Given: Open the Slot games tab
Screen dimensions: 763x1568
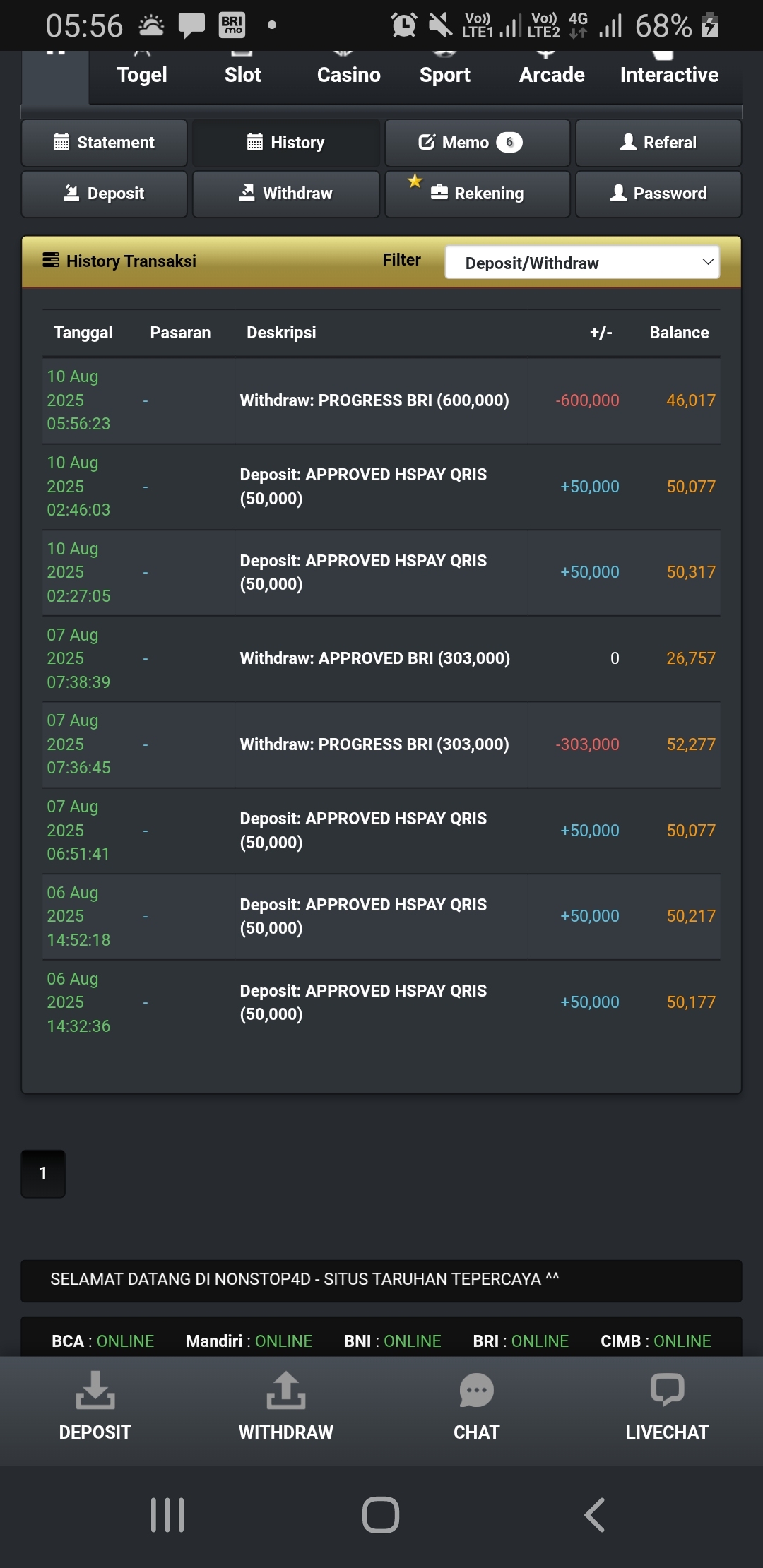Looking at the screenshot, I should tap(243, 75).
